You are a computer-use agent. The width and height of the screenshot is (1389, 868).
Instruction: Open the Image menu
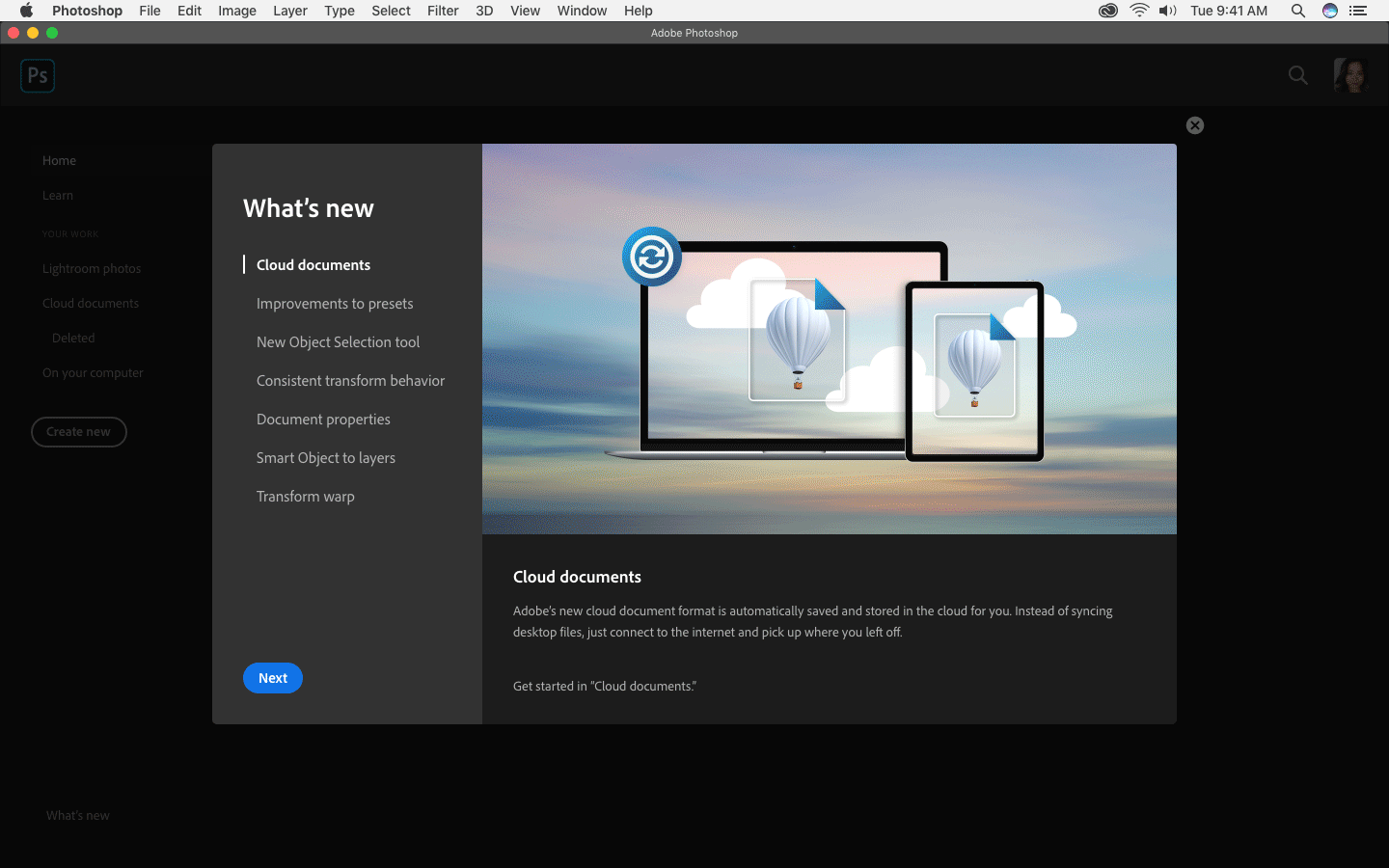(237, 11)
